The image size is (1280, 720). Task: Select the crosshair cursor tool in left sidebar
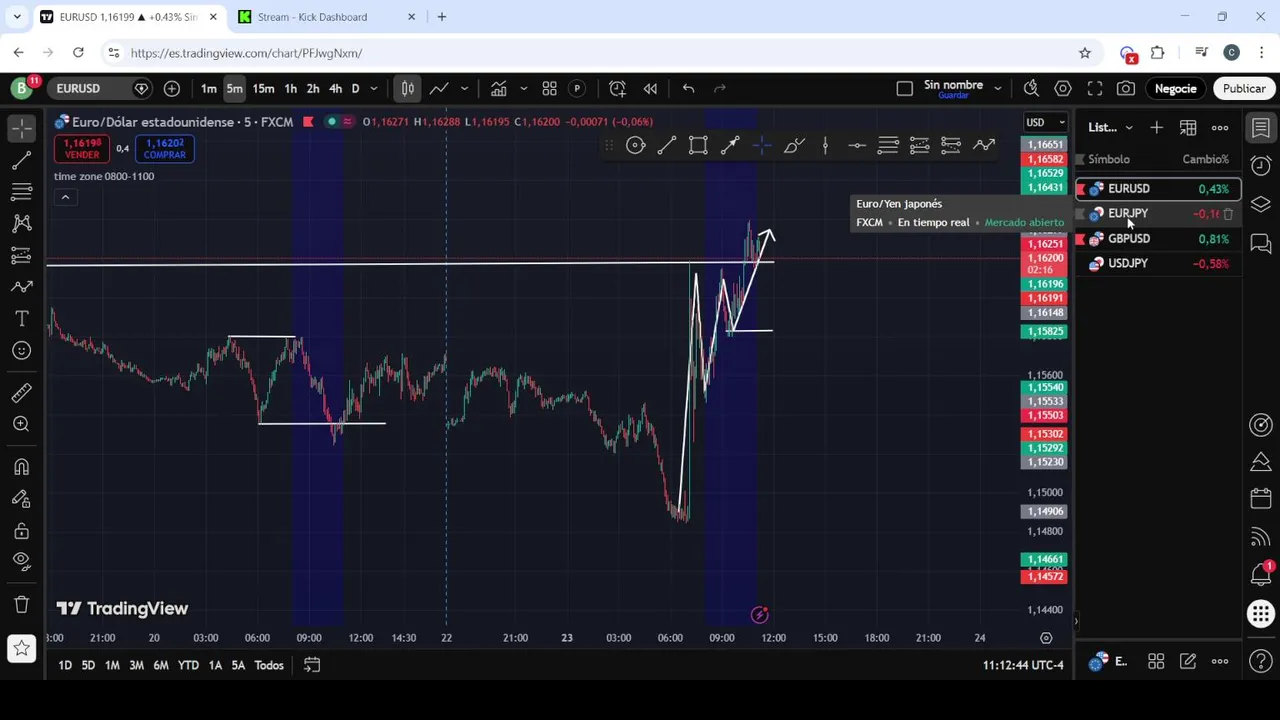[x=21, y=127]
